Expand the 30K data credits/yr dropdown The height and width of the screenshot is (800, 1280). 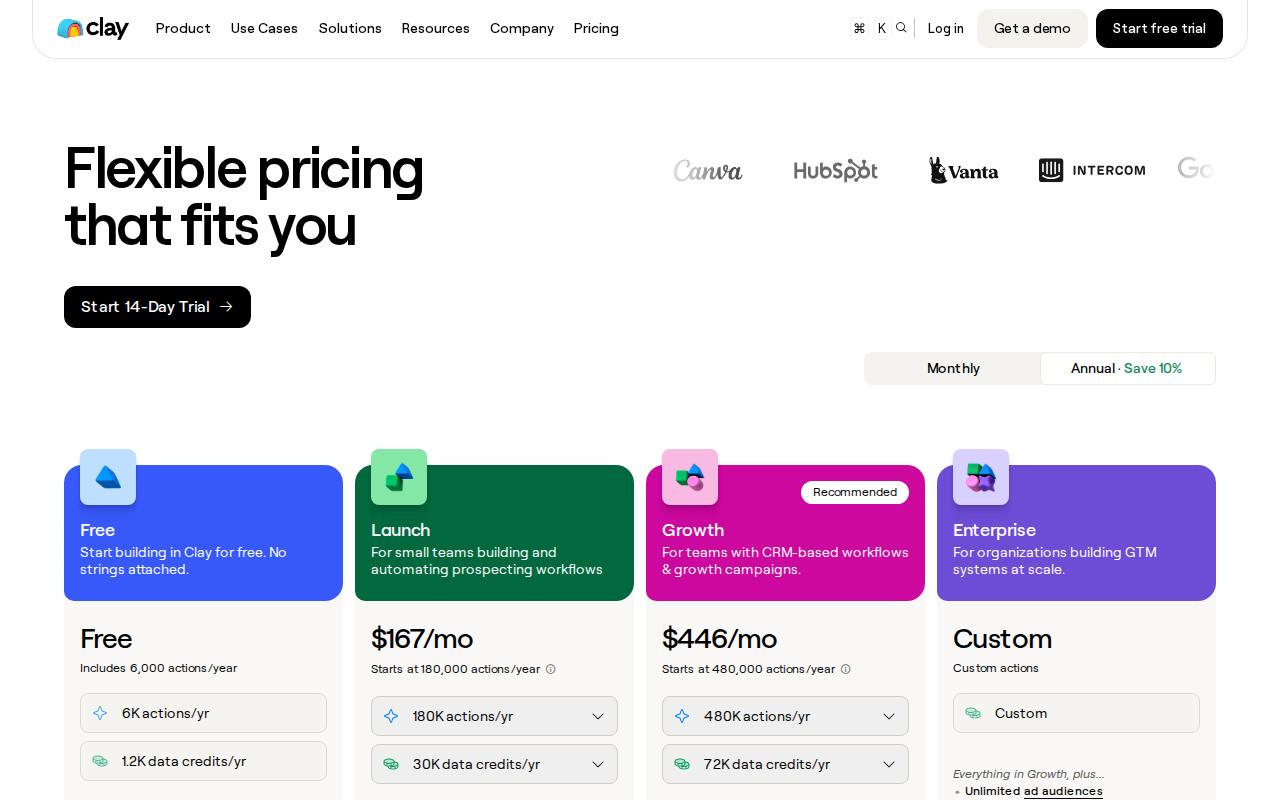(494, 764)
